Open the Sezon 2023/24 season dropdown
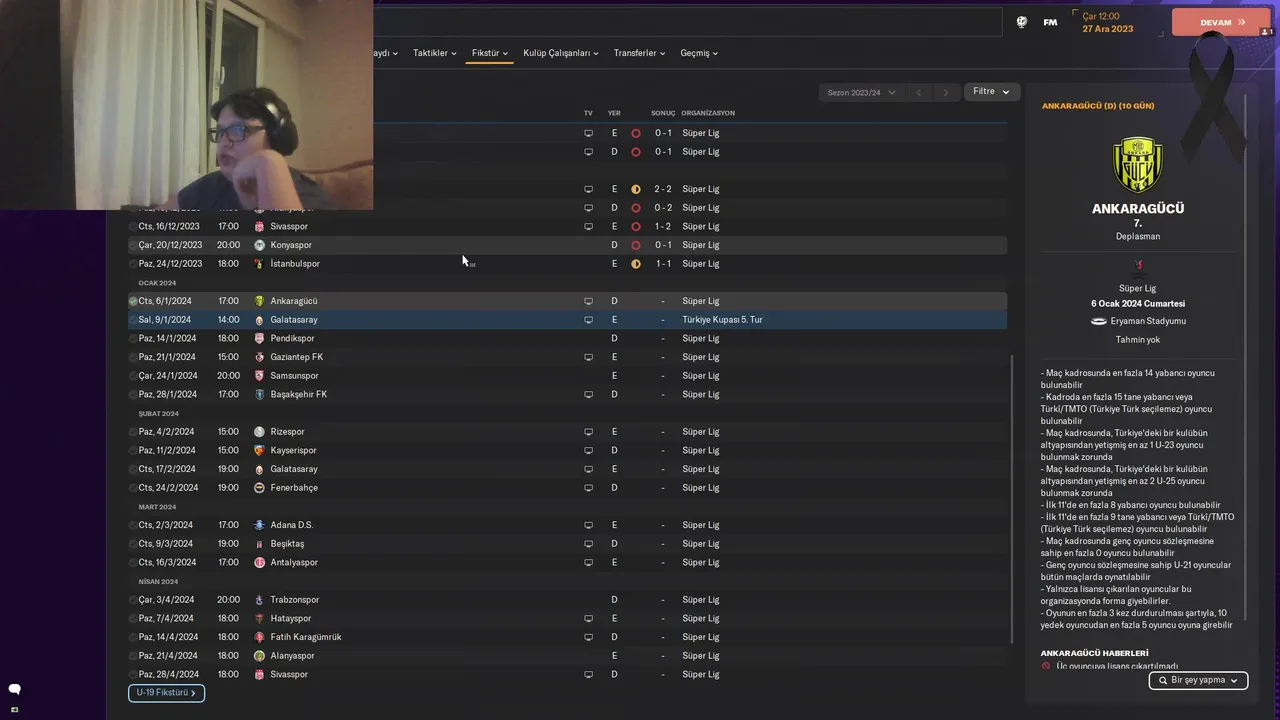This screenshot has height=720, width=1280. 861,92
